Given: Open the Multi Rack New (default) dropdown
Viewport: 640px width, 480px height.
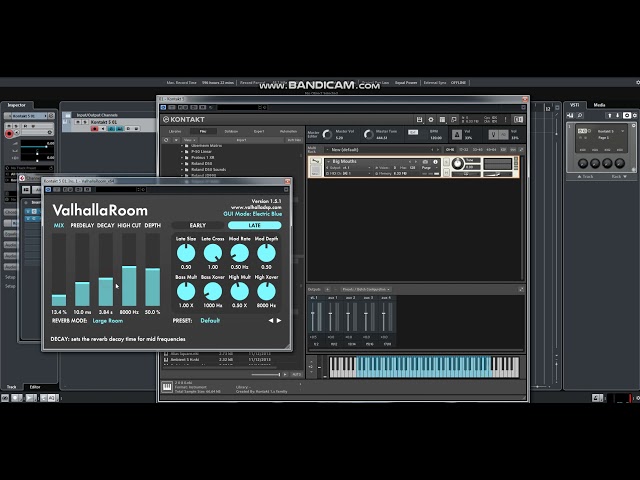Looking at the screenshot, I should (328, 150).
